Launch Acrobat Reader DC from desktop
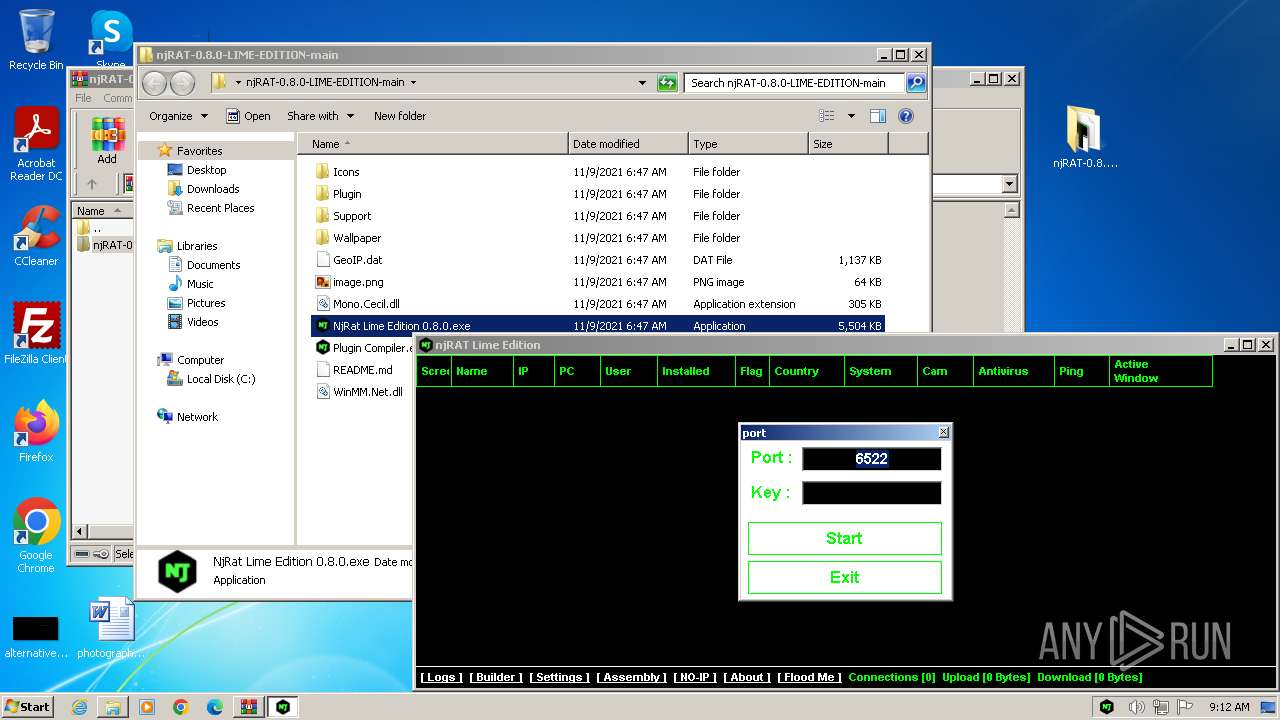This screenshot has height=720, width=1280. [36, 144]
